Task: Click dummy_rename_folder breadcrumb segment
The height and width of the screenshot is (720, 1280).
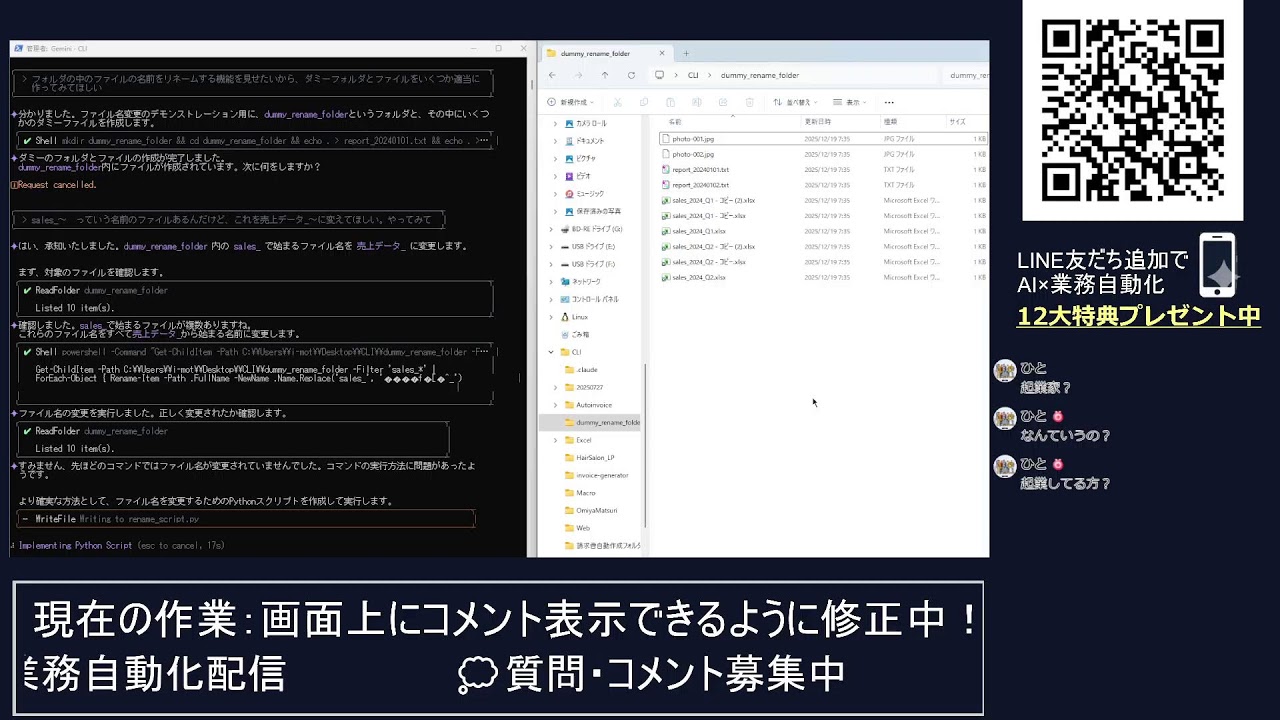Action: tap(759, 75)
